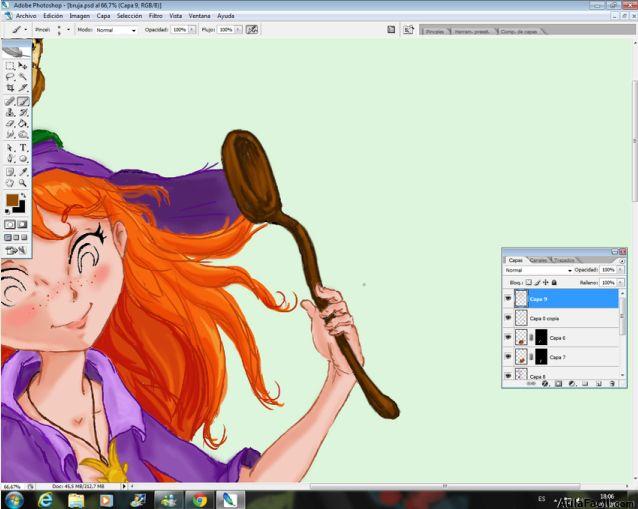Select the Zoom tool
This screenshot has height=509, width=638.
pos(23,183)
